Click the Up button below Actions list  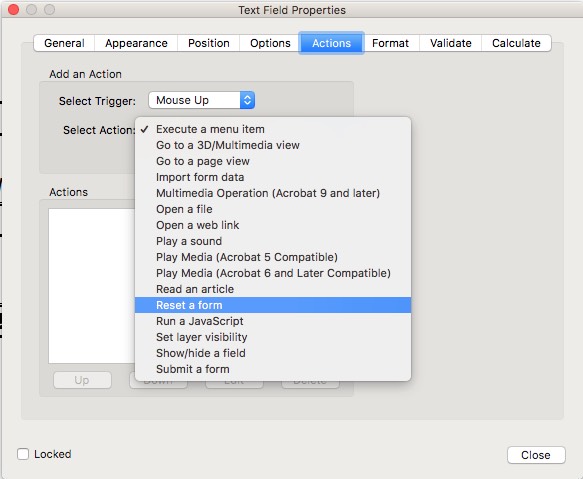[x=82, y=380]
